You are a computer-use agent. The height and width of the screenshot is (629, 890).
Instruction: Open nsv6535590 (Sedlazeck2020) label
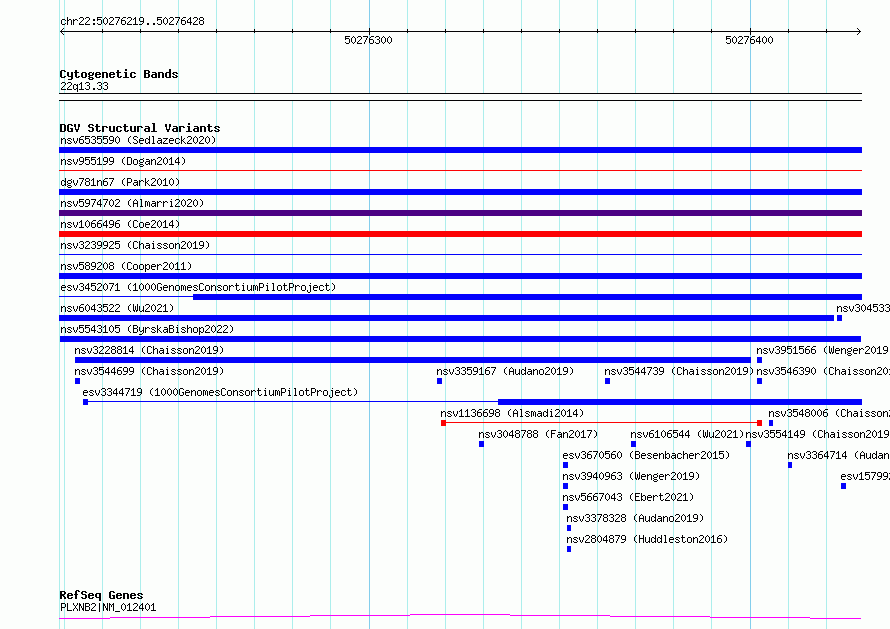138,140
